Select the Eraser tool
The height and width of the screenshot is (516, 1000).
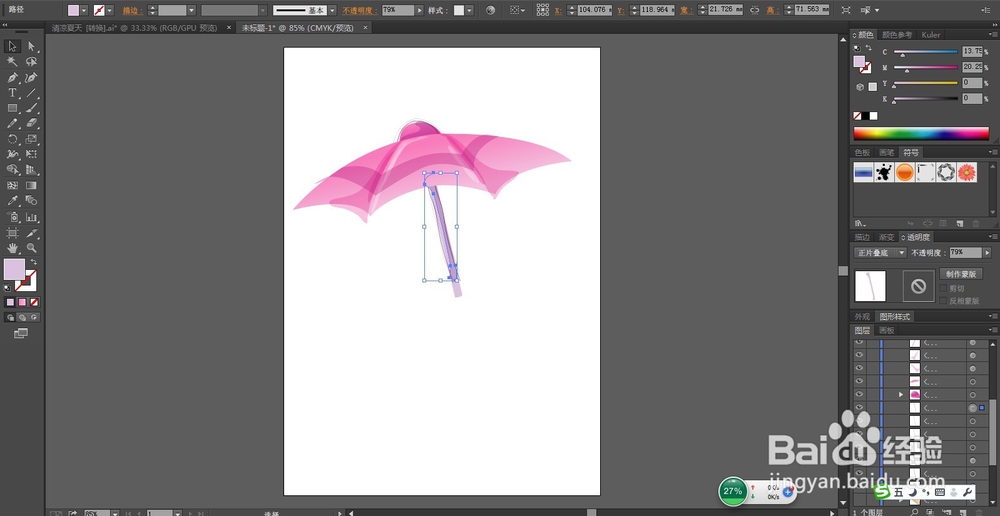pyautogui.click(x=31, y=124)
